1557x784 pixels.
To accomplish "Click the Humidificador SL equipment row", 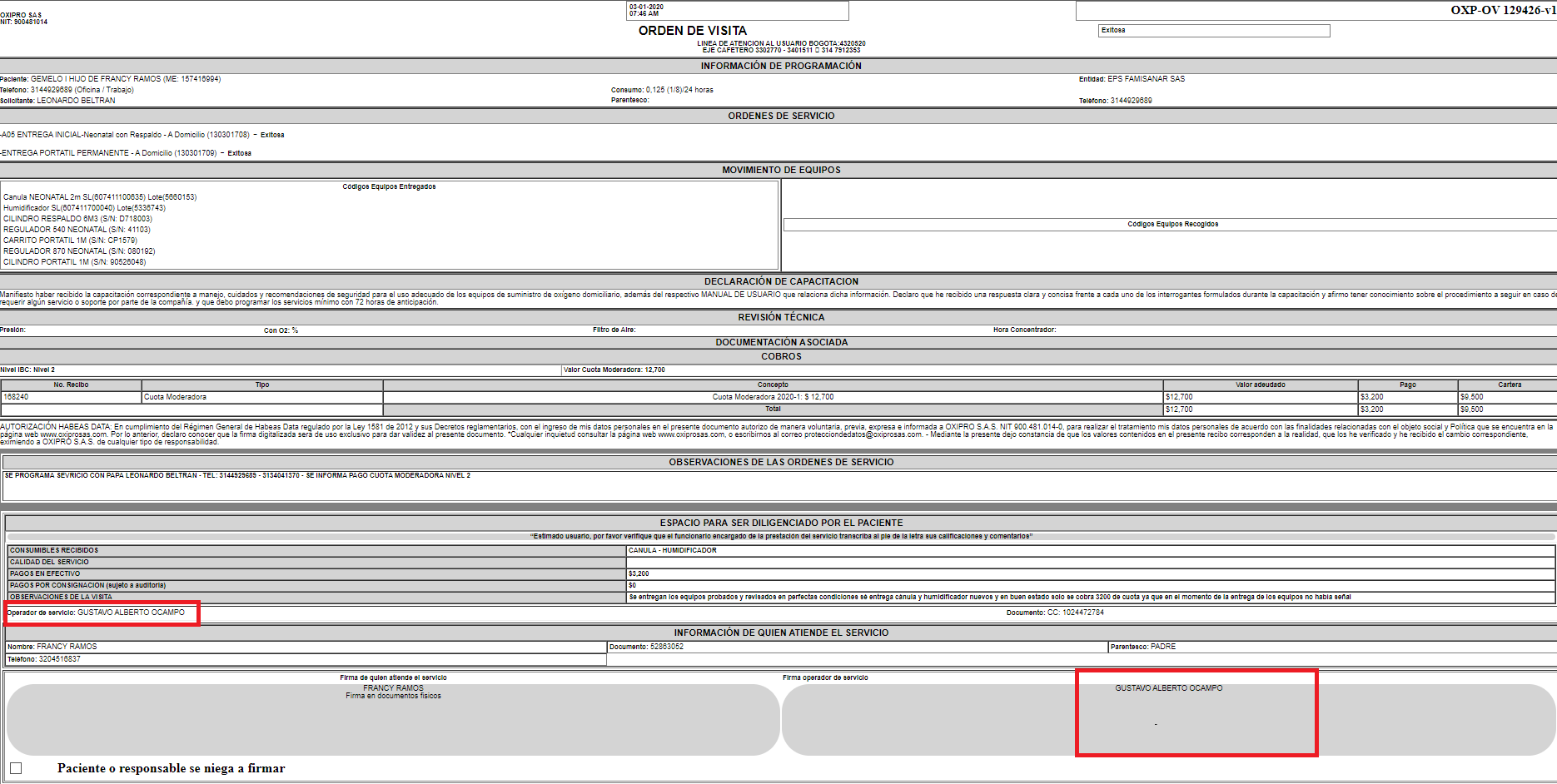I will point(84,208).
